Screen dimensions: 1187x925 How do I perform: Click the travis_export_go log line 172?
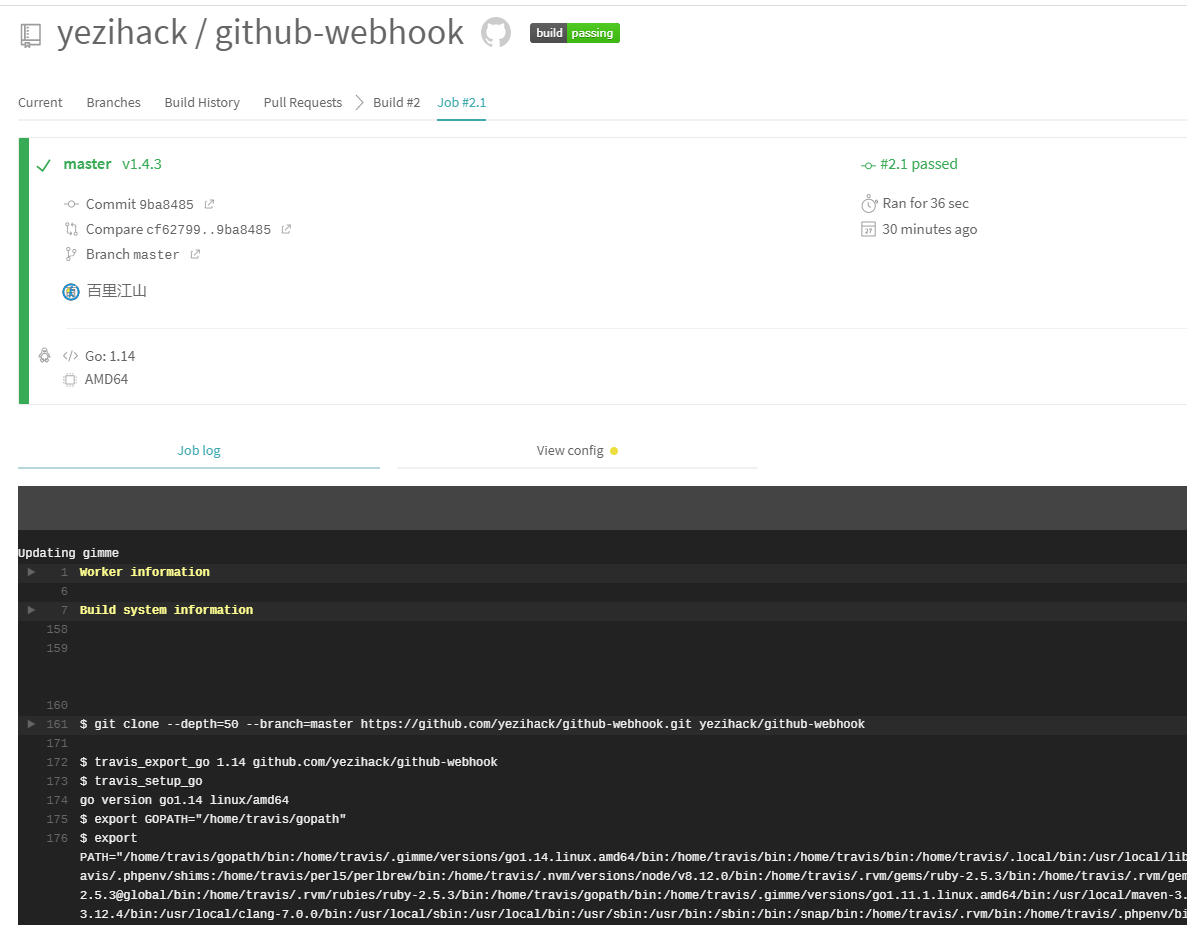click(x=288, y=762)
